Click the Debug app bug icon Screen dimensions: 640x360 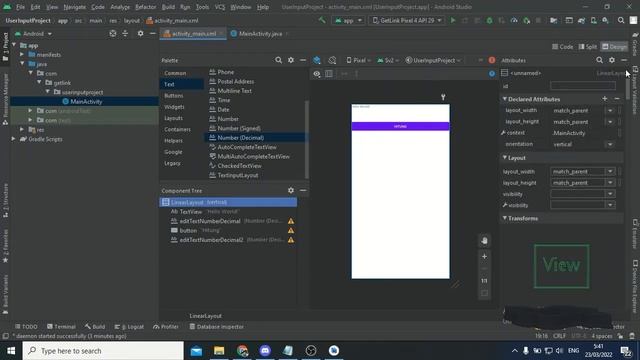(x=489, y=20)
